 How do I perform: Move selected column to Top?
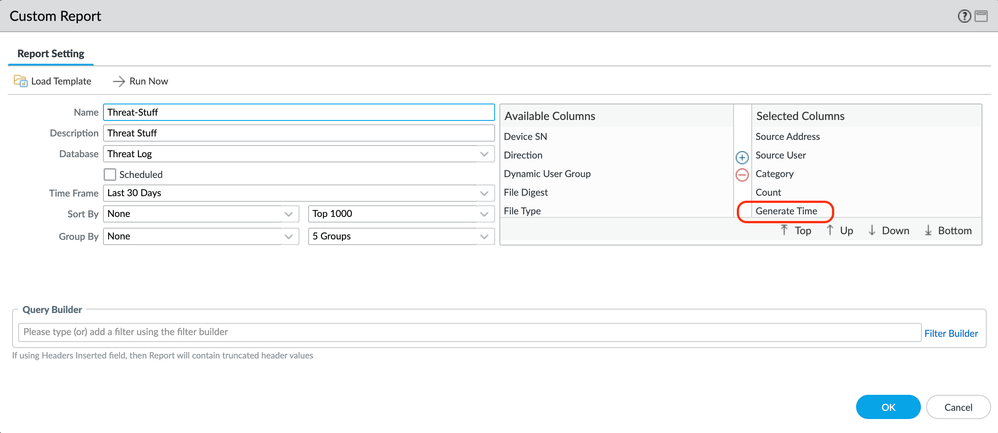pyautogui.click(x=796, y=231)
